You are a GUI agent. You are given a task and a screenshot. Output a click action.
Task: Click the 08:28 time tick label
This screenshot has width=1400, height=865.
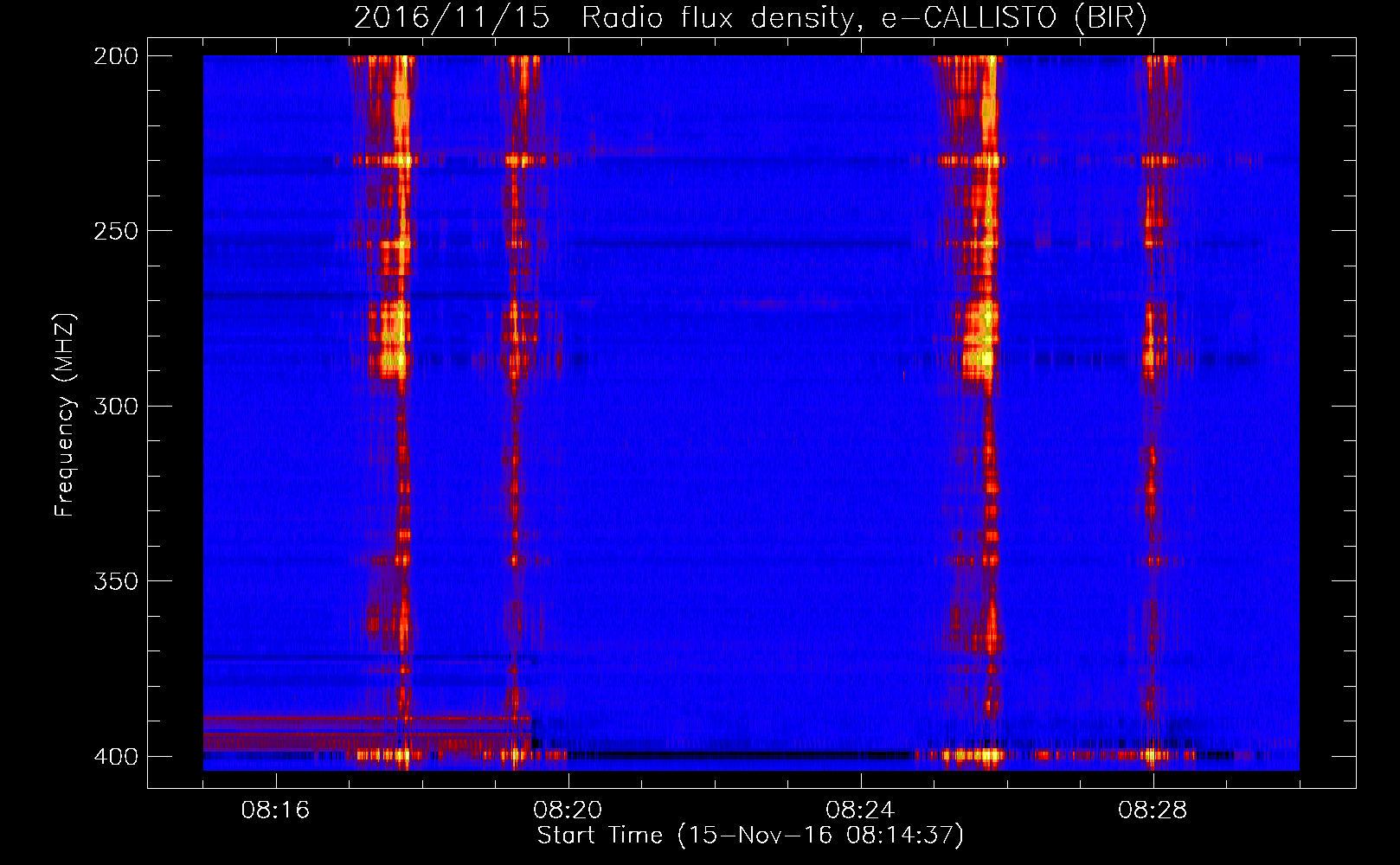pyautogui.click(x=1153, y=811)
